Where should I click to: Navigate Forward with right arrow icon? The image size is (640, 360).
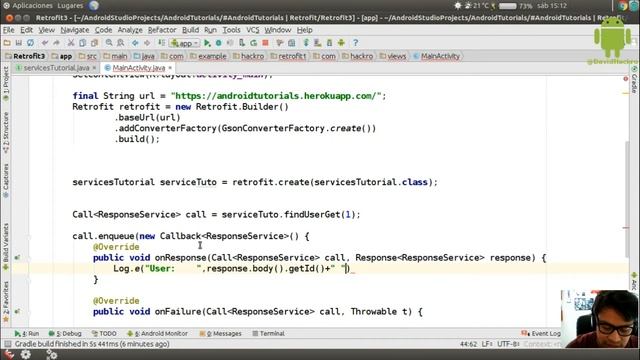pyautogui.click(x=147, y=43)
